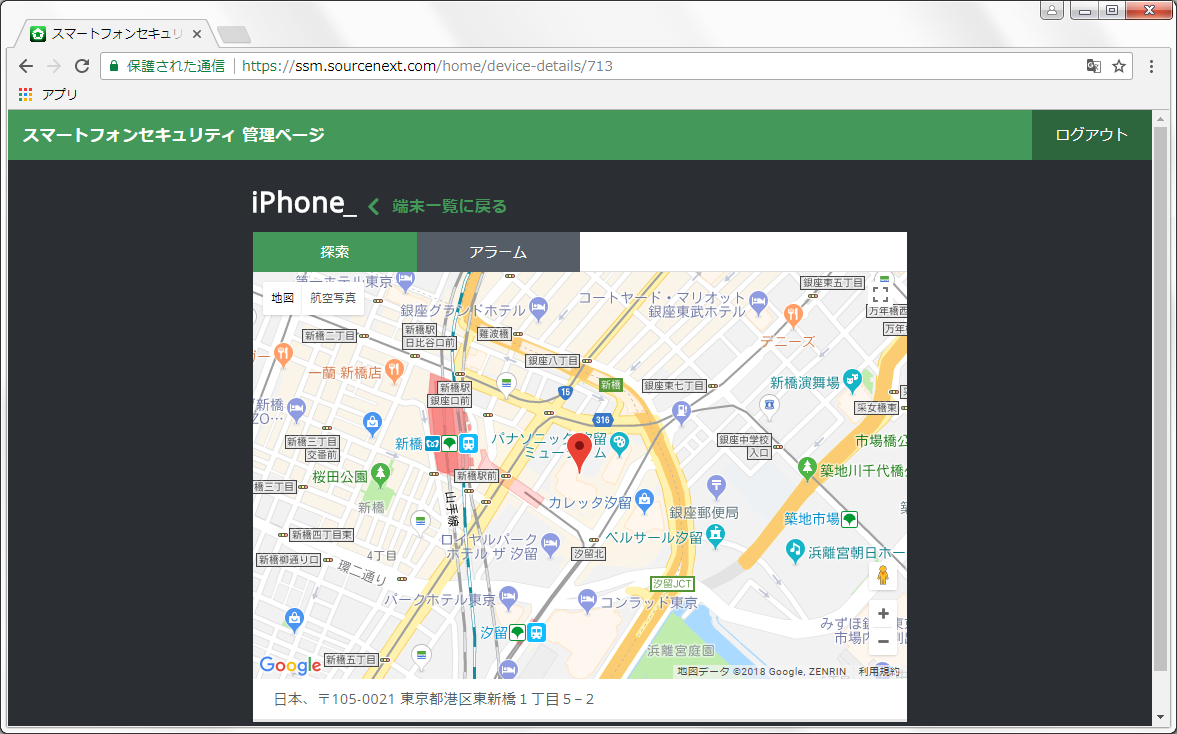Viewport: 1177px width, 734px height.
Task: Click the 汐留JCT junction label
Action: tap(672, 584)
